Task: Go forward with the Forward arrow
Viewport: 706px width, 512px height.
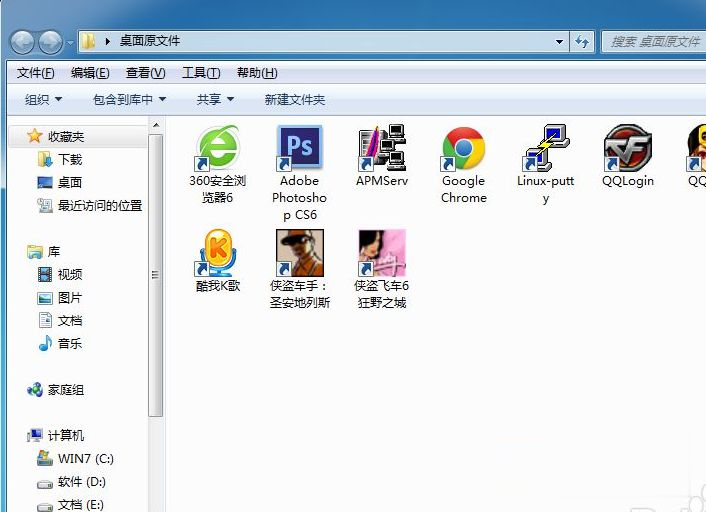Action: (50, 42)
